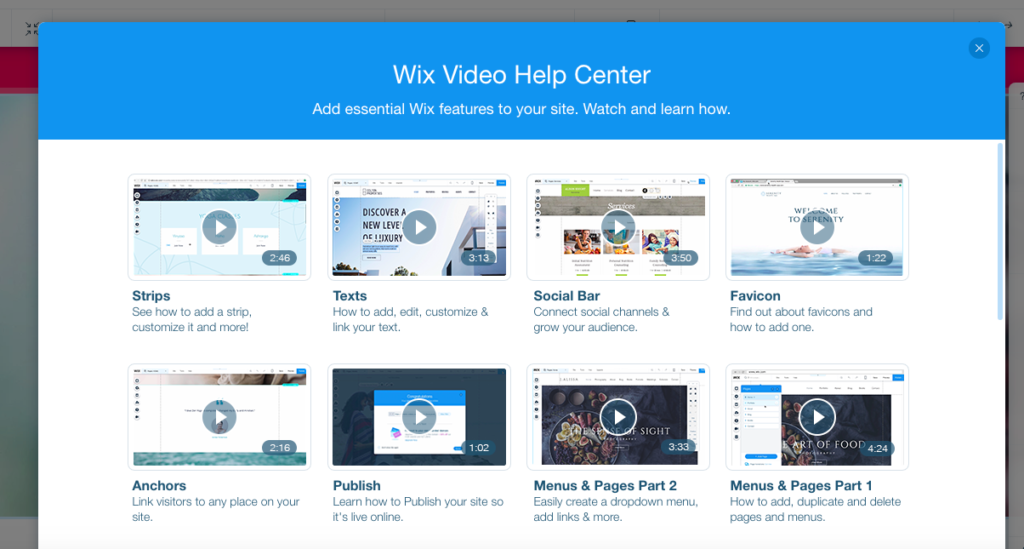The image size is (1024, 549).
Task: Click the 1:22 duration badge on Favicon
Action: tap(876, 258)
